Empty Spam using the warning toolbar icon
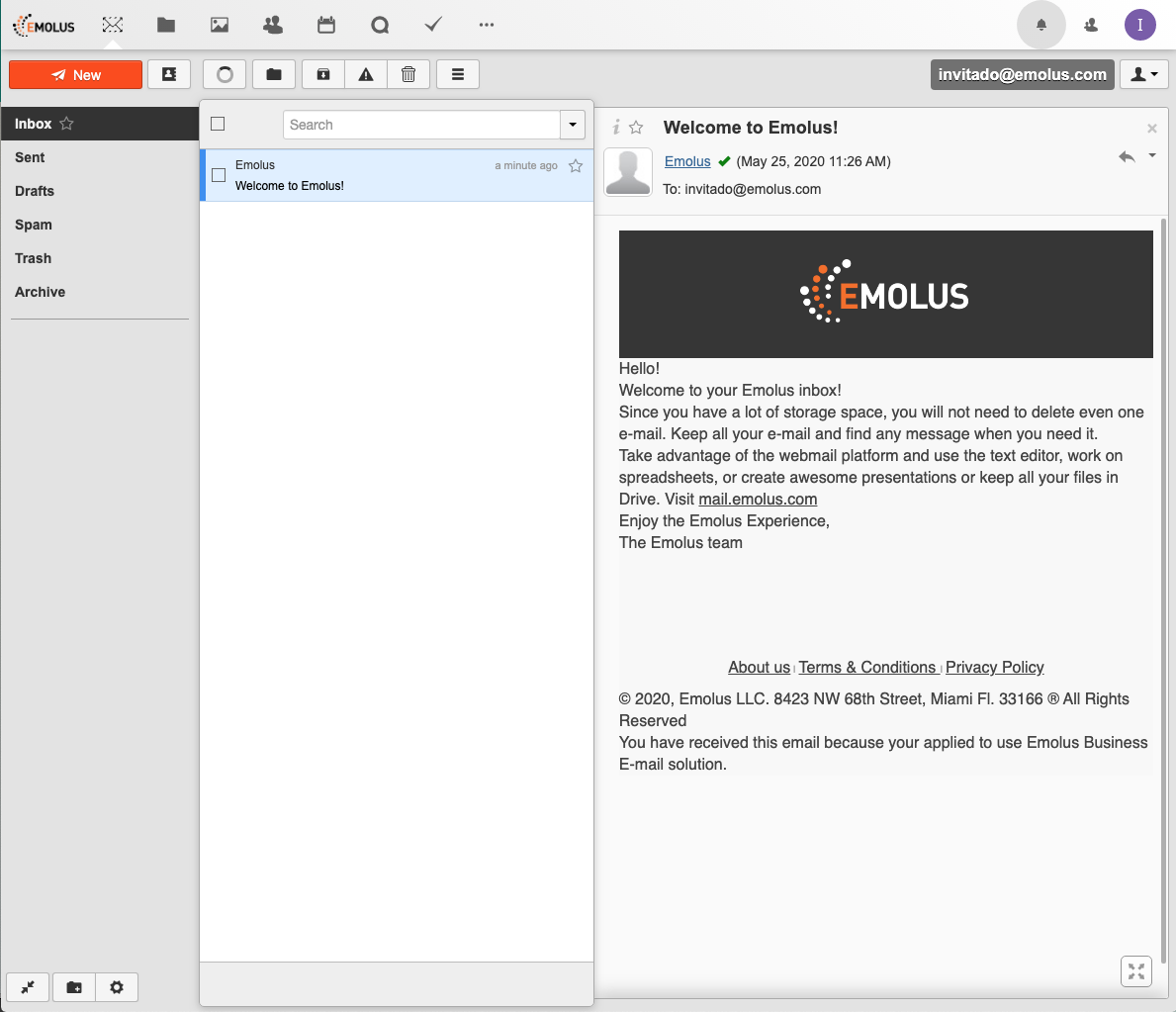Screen dimensions: 1176x1012 click(365, 74)
